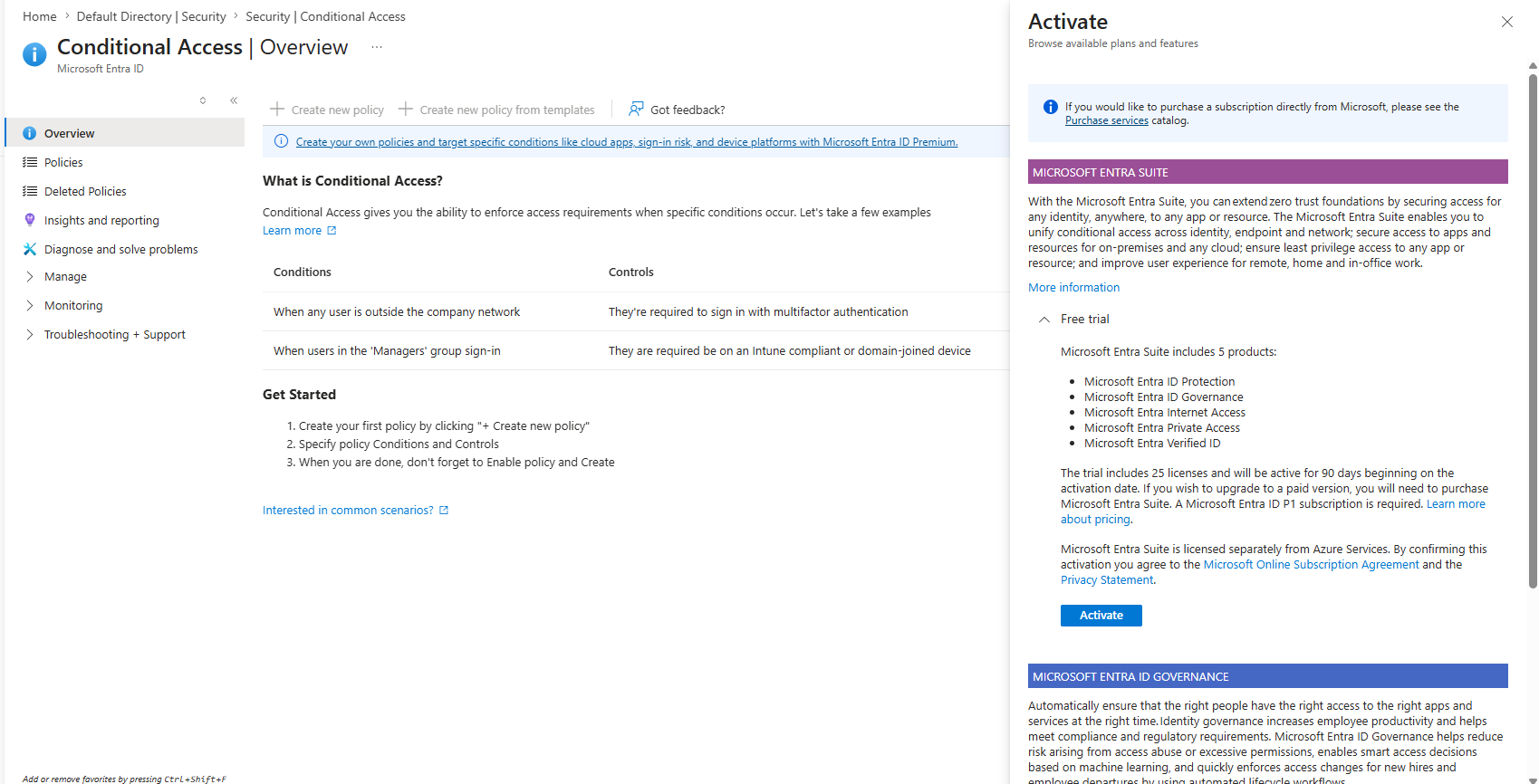Screen dimensions: 1539x784
Task: Open the ellipsis menu beside the Overview title
Action: pyautogui.click(x=377, y=47)
